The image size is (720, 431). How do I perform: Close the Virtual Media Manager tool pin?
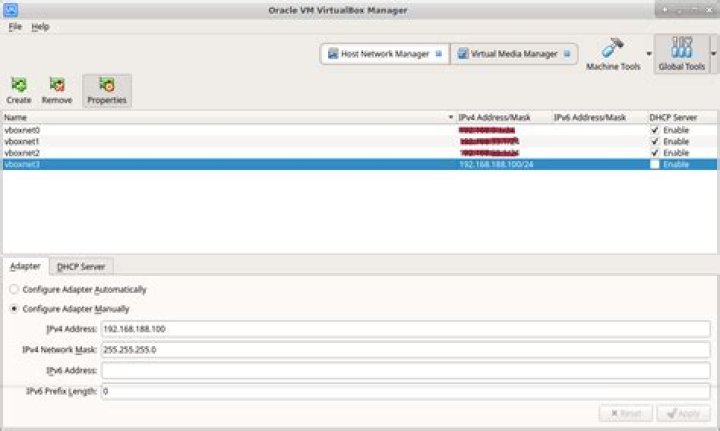point(567,54)
